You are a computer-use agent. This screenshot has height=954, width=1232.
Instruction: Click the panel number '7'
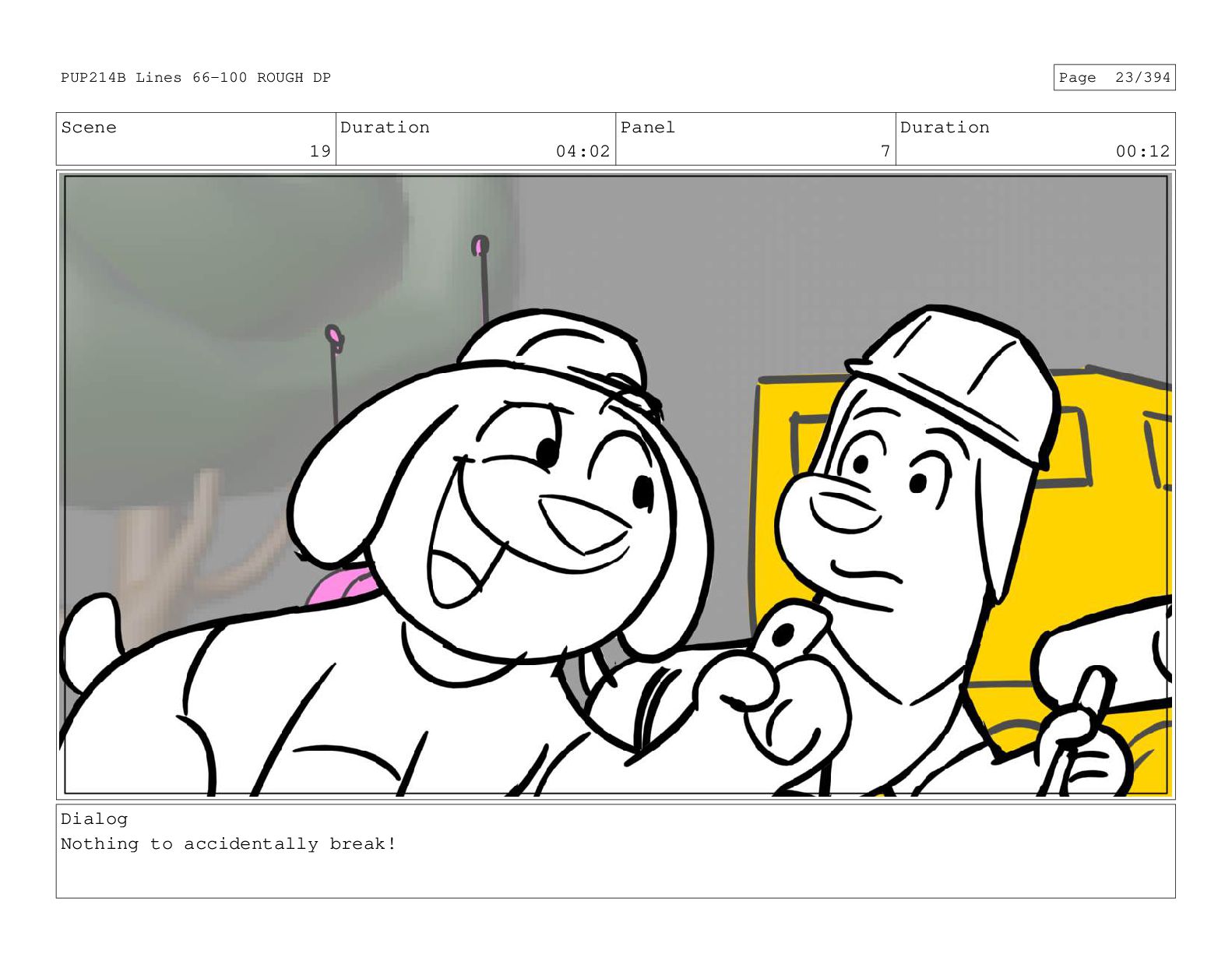tap(885, 151)
